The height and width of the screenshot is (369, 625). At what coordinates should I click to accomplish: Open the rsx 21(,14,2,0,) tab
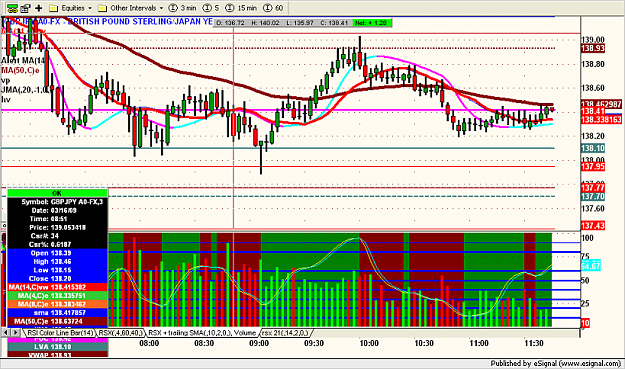click(x=286, y=332)
